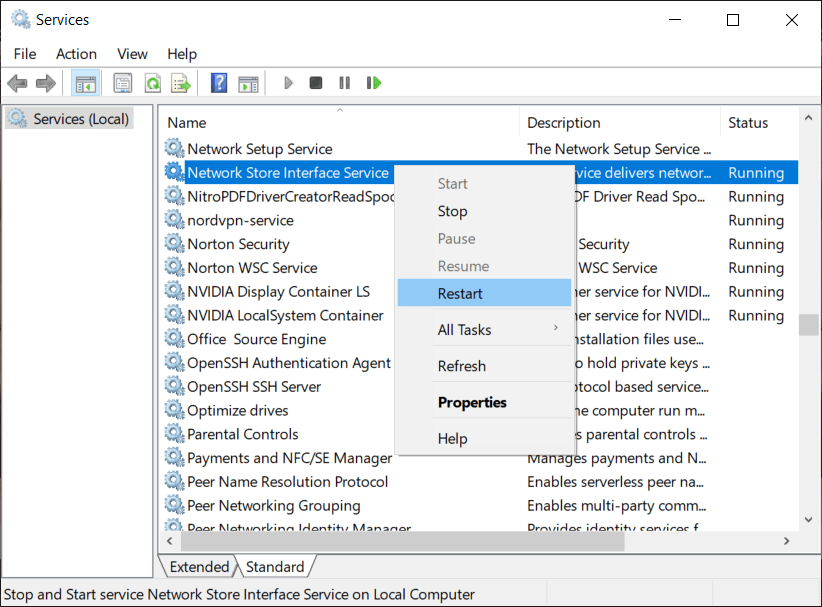Switch to the Standard tab
This screenshot has width=822, height=607.
(275, 566)
